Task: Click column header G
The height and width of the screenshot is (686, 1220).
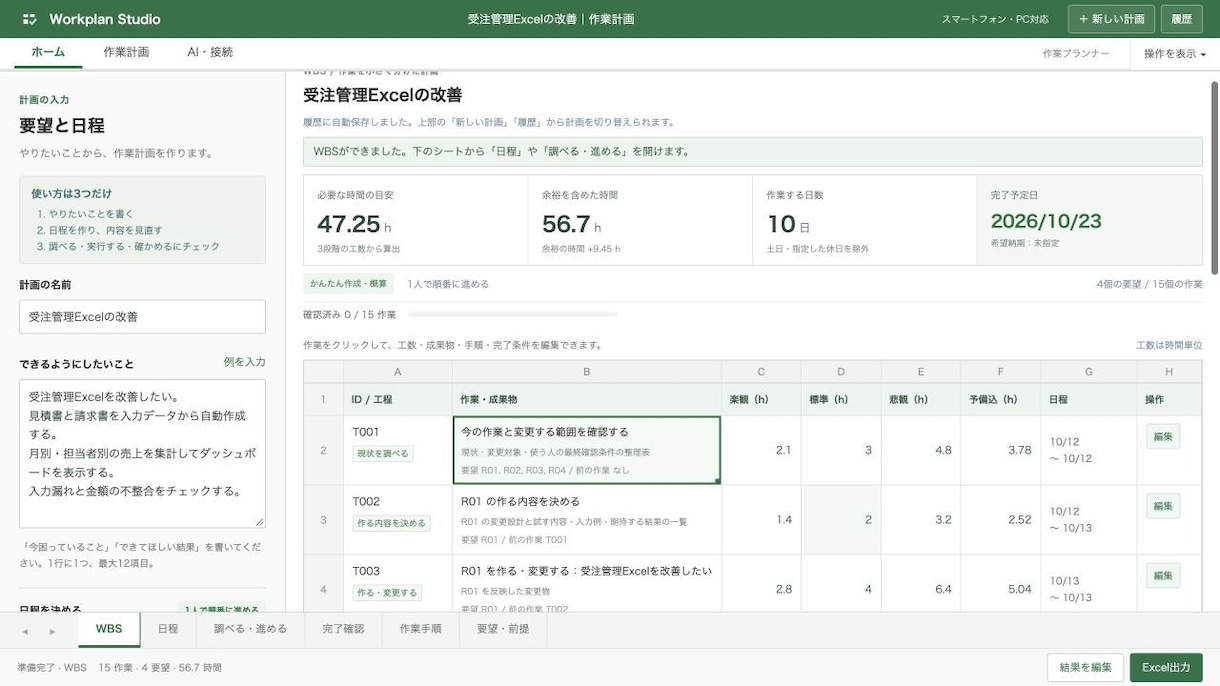Action: tap(1089, 372)
